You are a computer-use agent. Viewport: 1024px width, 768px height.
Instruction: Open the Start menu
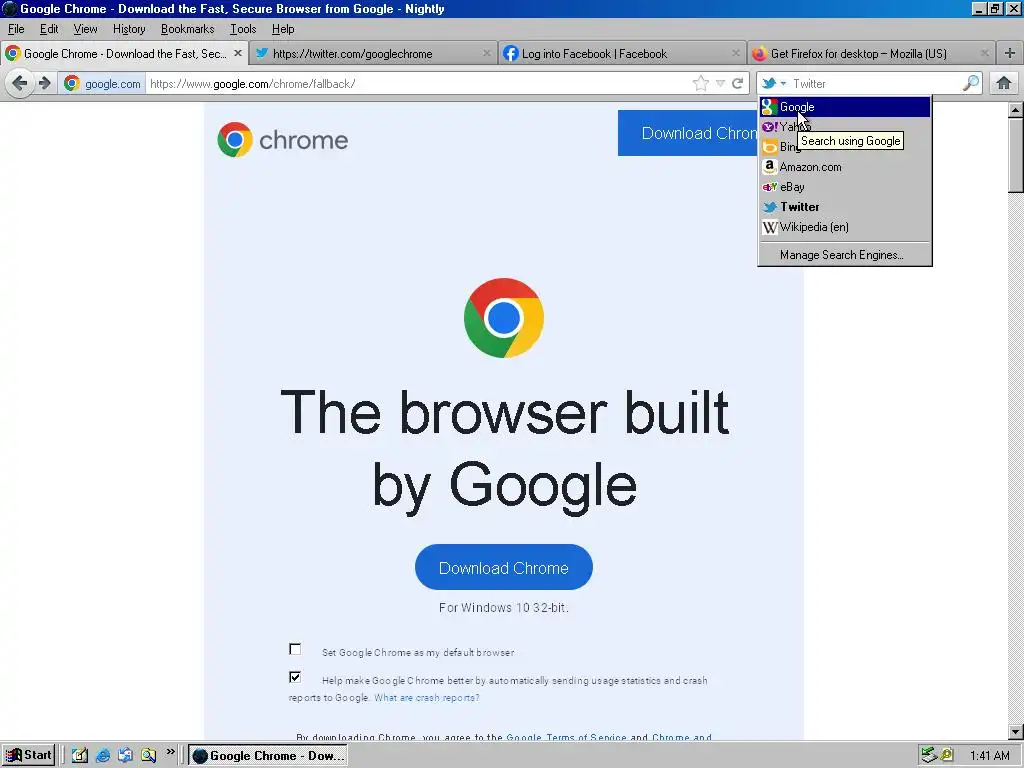(x=28, y=756)
